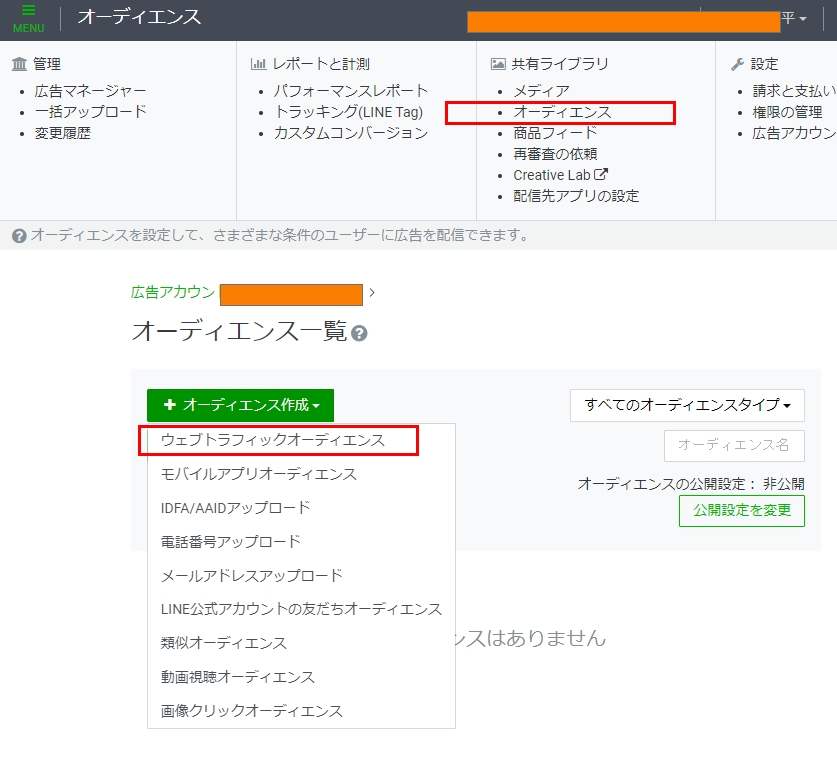This screenshot has width=837, height=768.
Task: Click the 公開設定を変更 button
Action: click(x=741, y=510)
